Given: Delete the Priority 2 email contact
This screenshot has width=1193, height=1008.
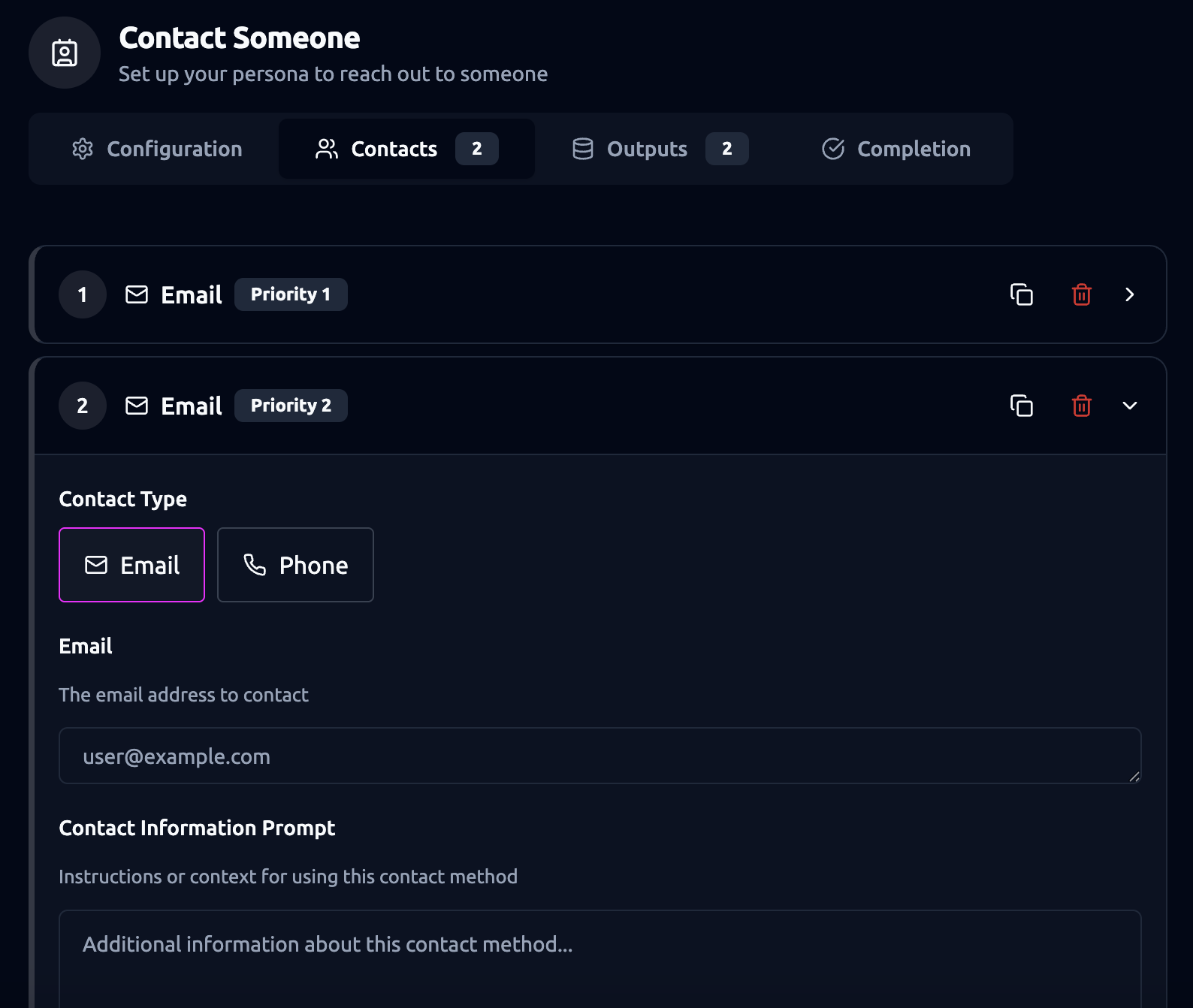Looking at the screenshot, I should click(1082, 406).
